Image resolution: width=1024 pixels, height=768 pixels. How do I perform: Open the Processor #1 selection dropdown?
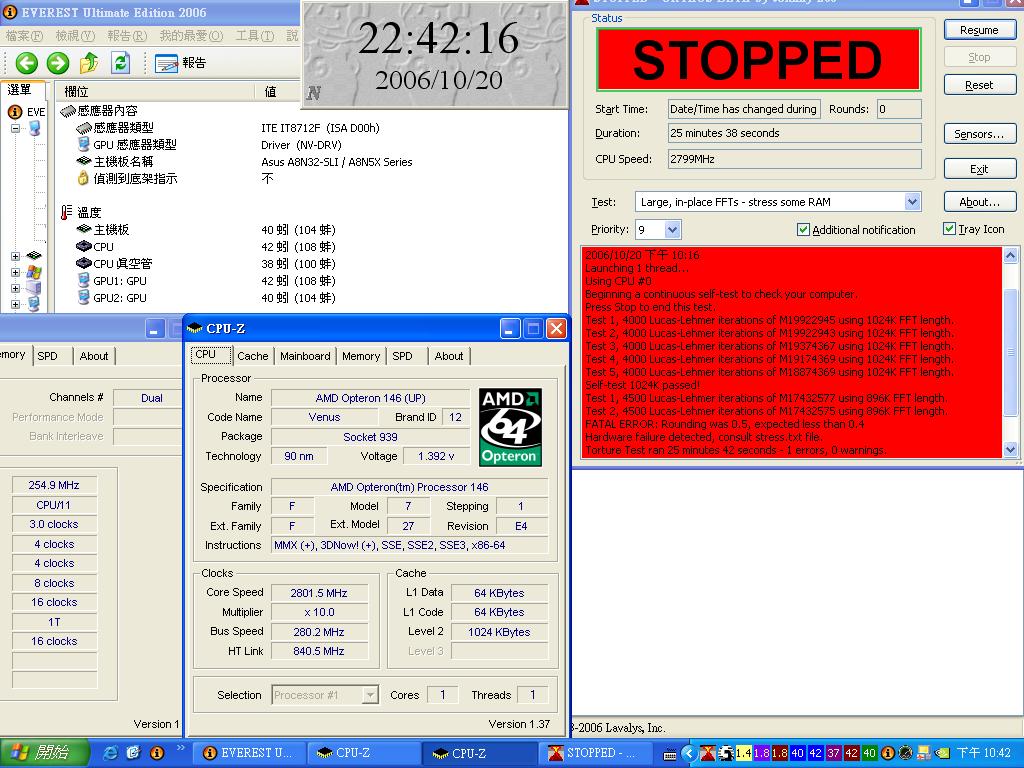click(370, 695)
